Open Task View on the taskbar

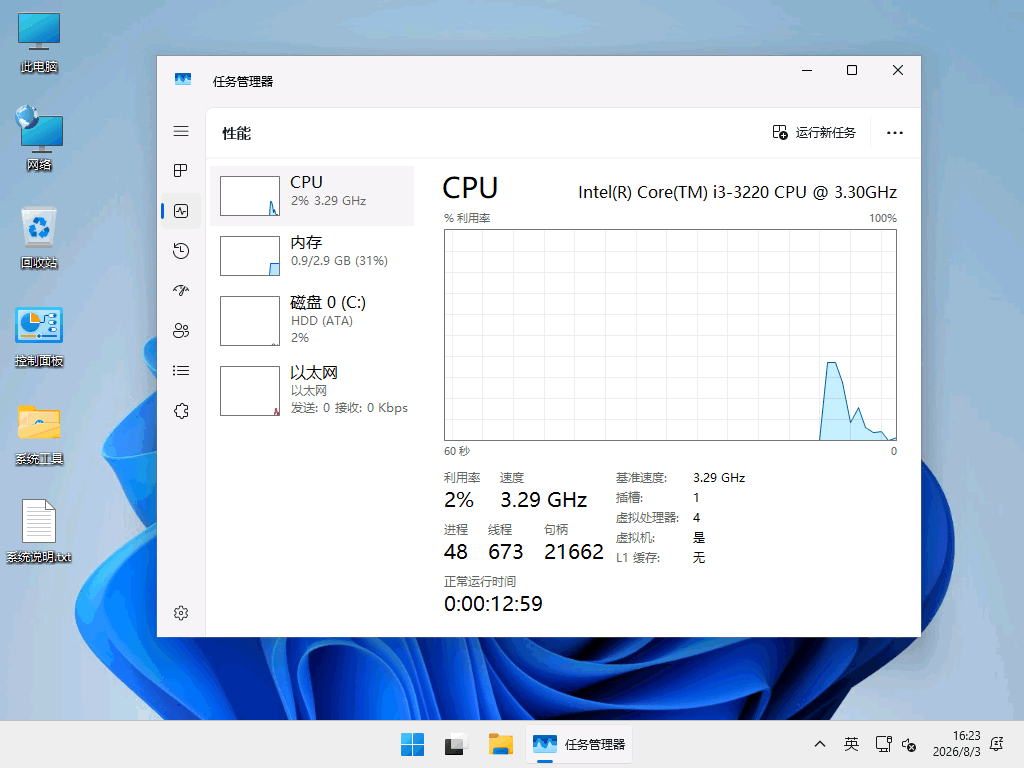click(456, 744)
